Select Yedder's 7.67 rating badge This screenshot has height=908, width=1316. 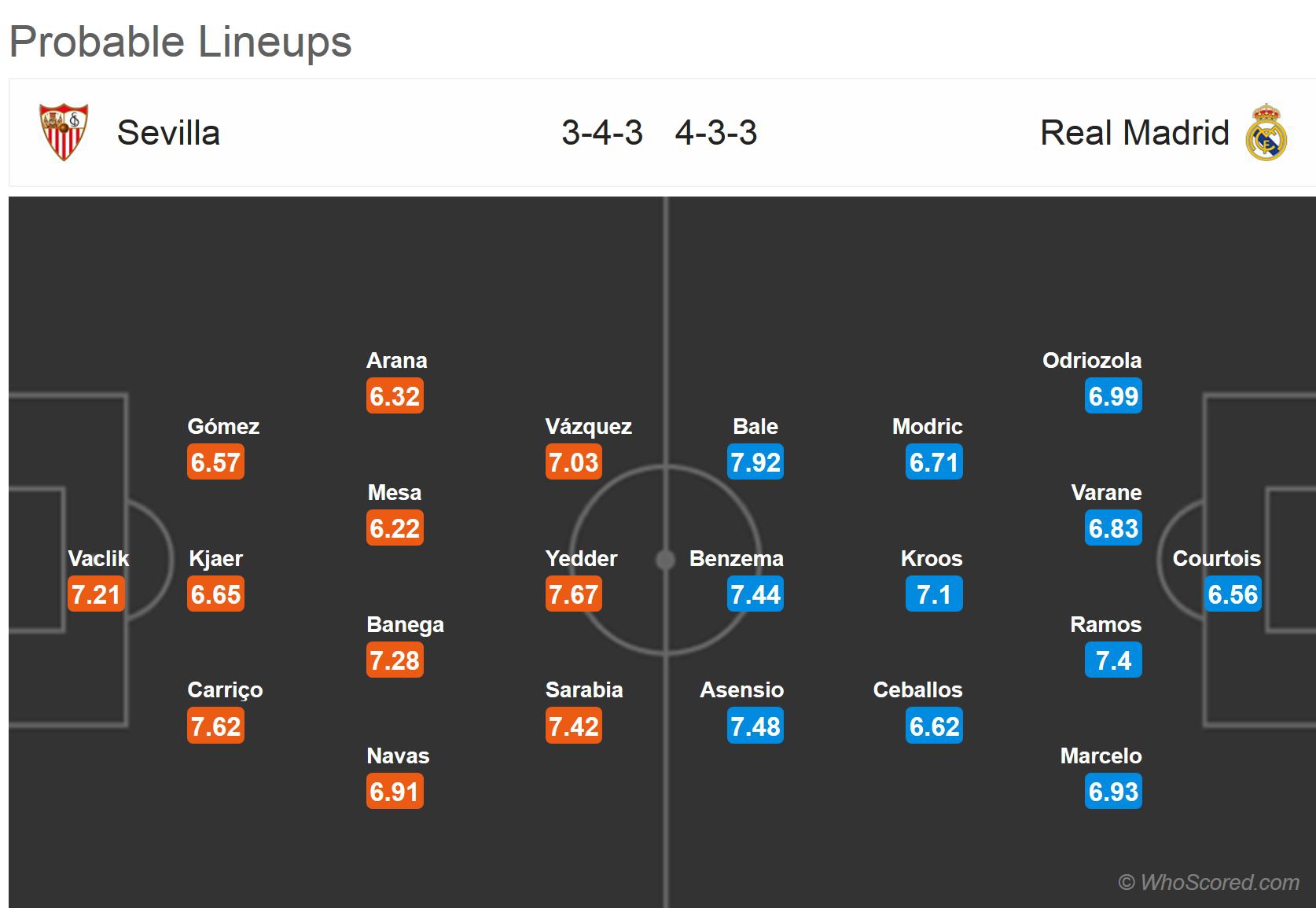click(574, 594)
